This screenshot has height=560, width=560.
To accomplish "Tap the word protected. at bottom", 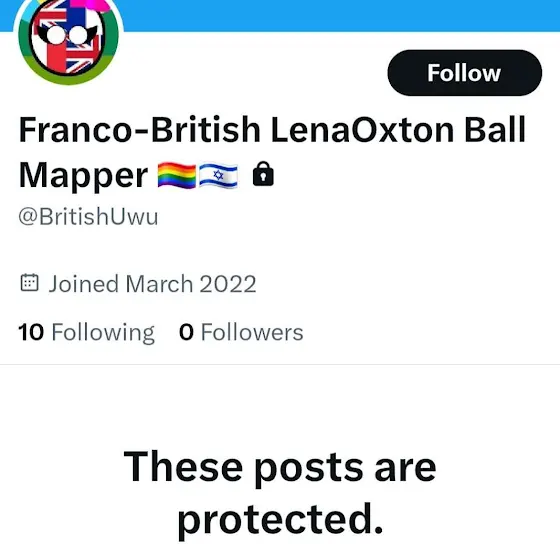I will tap(280, 520).
